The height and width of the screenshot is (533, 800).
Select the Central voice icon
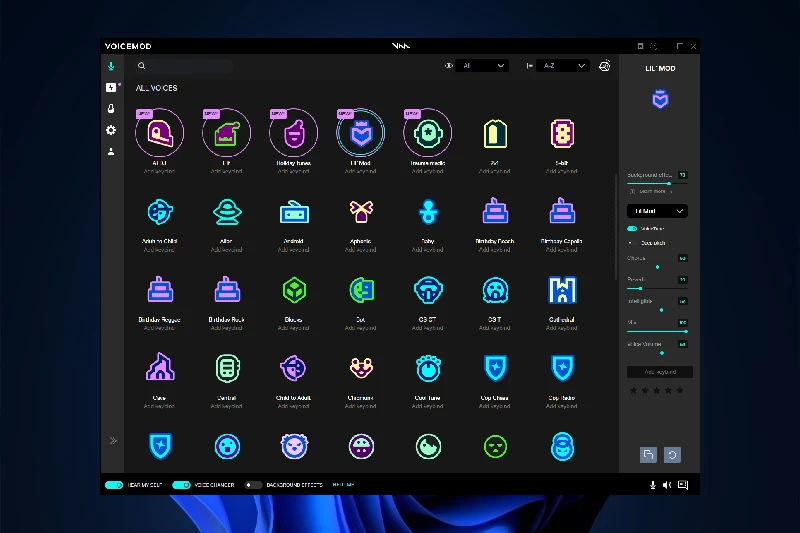click(227, 368)
